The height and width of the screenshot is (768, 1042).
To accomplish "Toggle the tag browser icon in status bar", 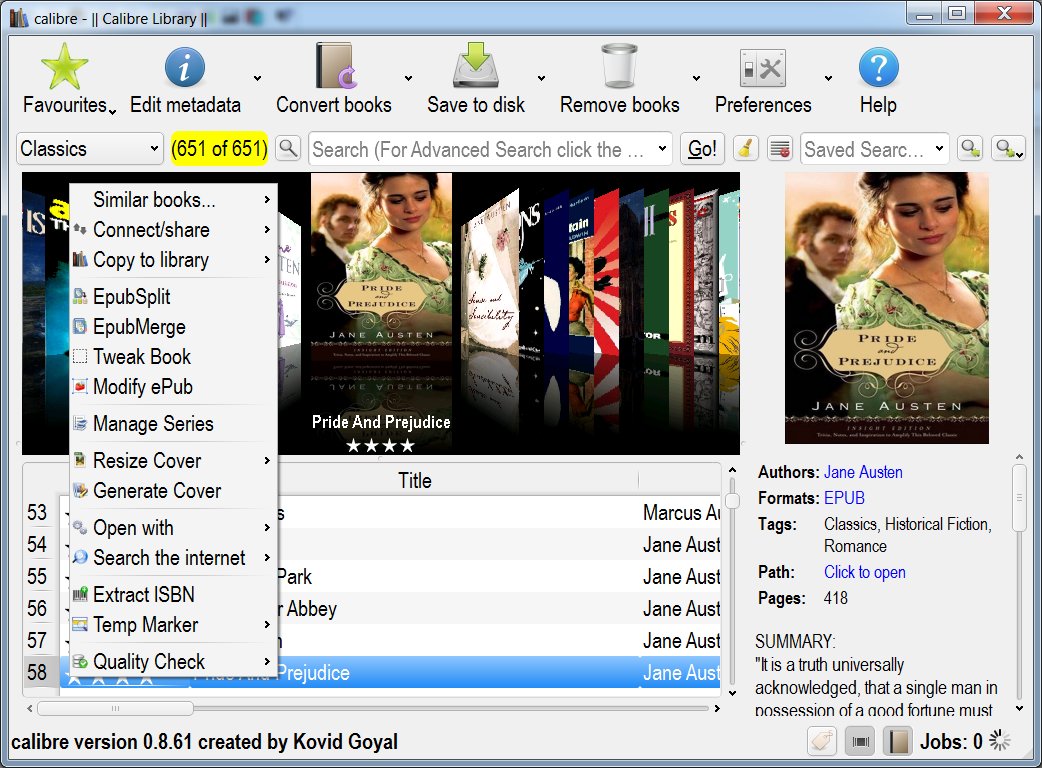I will tap(822, 741).
